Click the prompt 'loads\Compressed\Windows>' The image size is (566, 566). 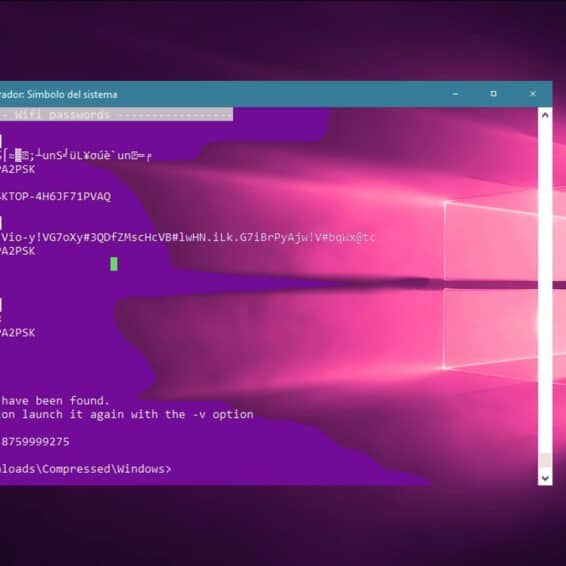pyautogui.click(x=86, y=469)
